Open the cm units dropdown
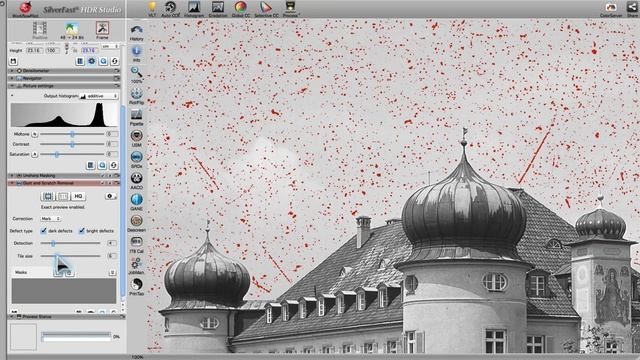 [110, 46]
